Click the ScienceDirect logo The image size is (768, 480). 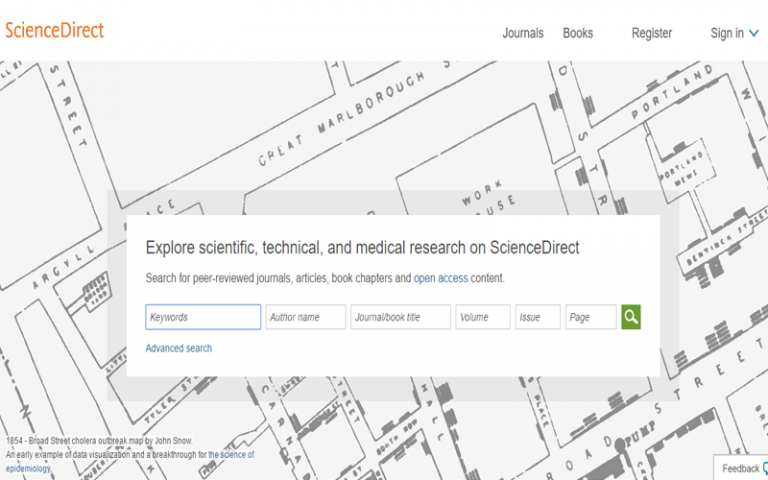54,30
